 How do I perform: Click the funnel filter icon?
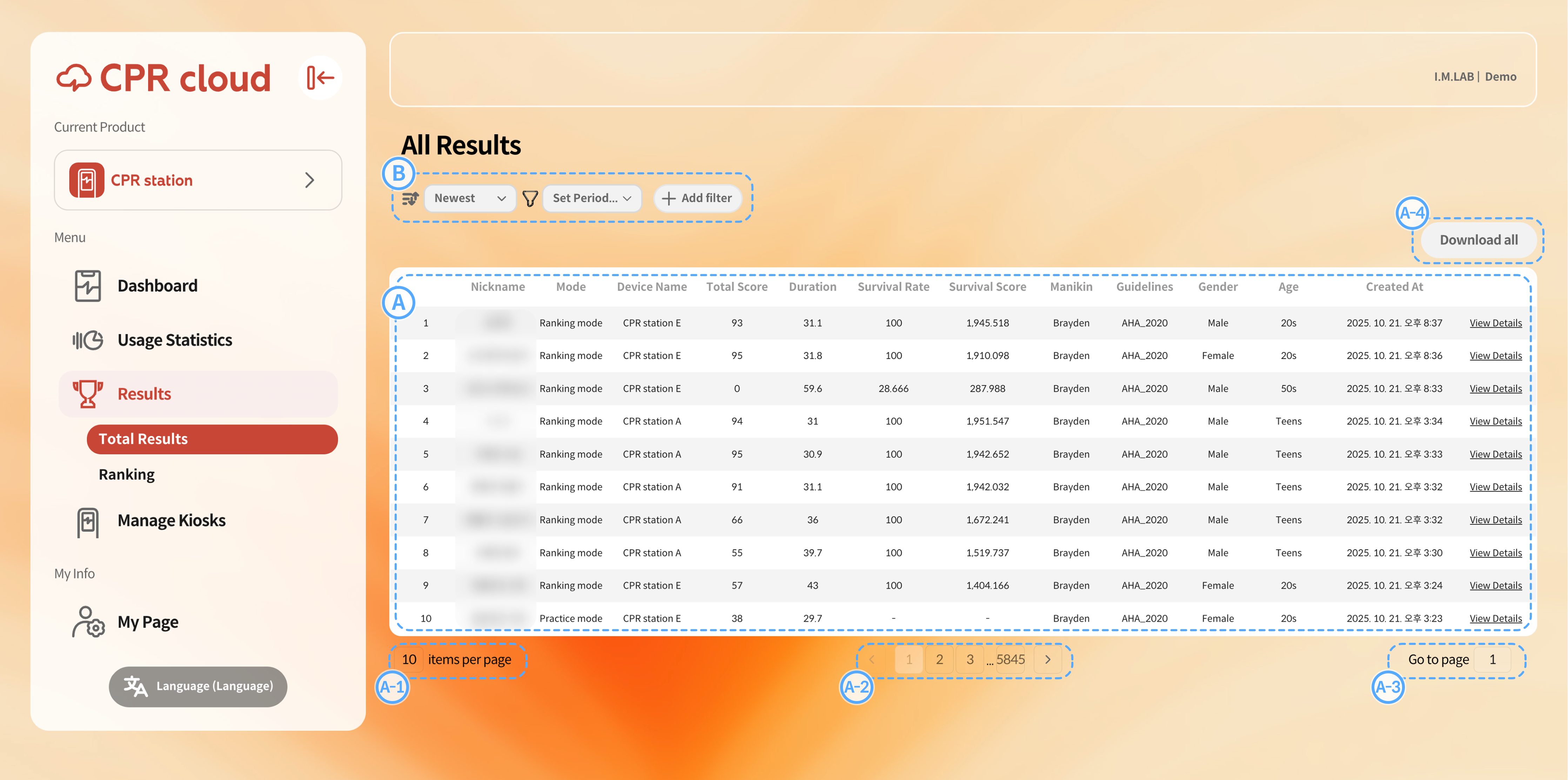point(530,199)
